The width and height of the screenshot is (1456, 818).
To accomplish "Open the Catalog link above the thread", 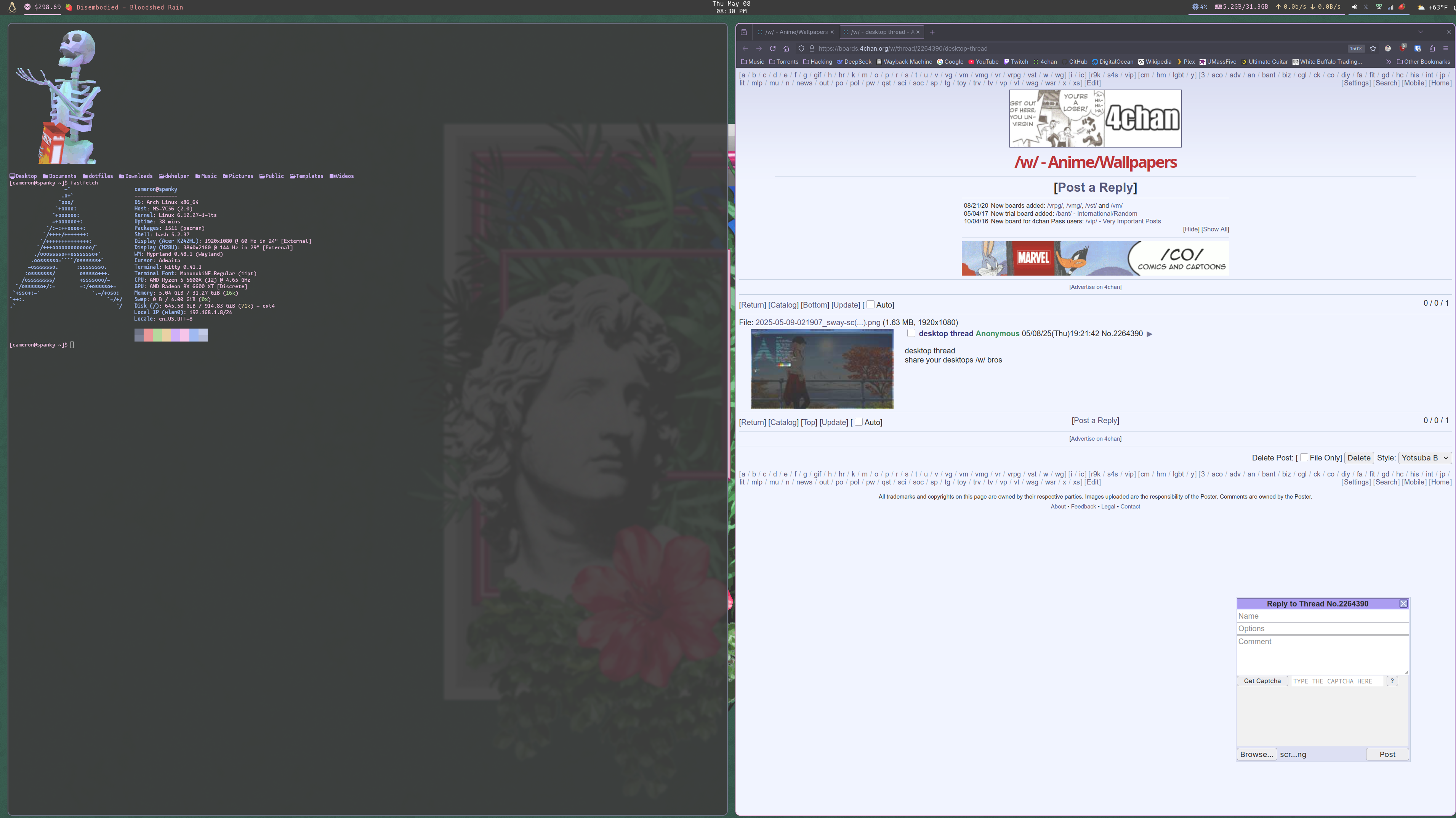I will pyautogui.click(x=783, y=305).
